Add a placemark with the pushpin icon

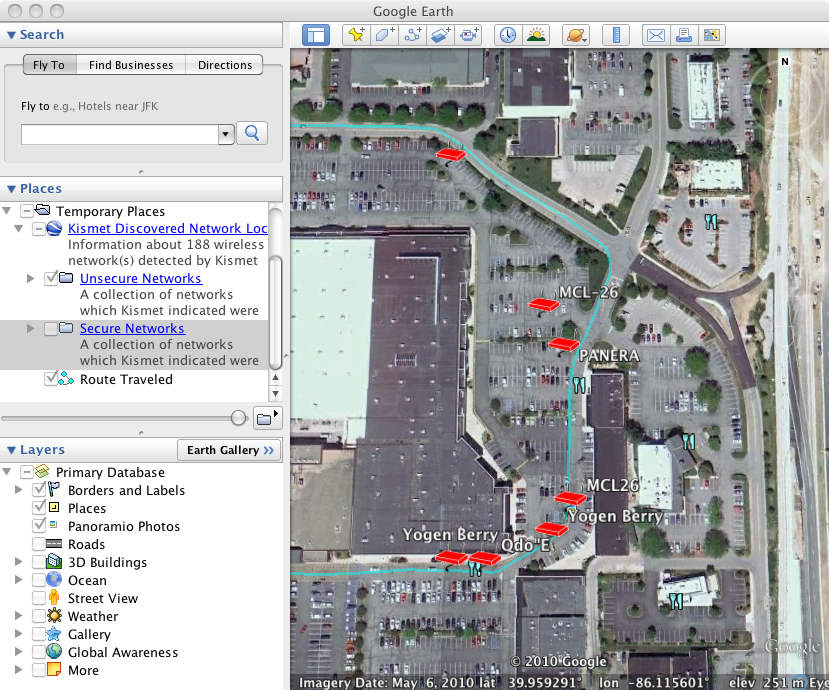[x=356, y=35]
